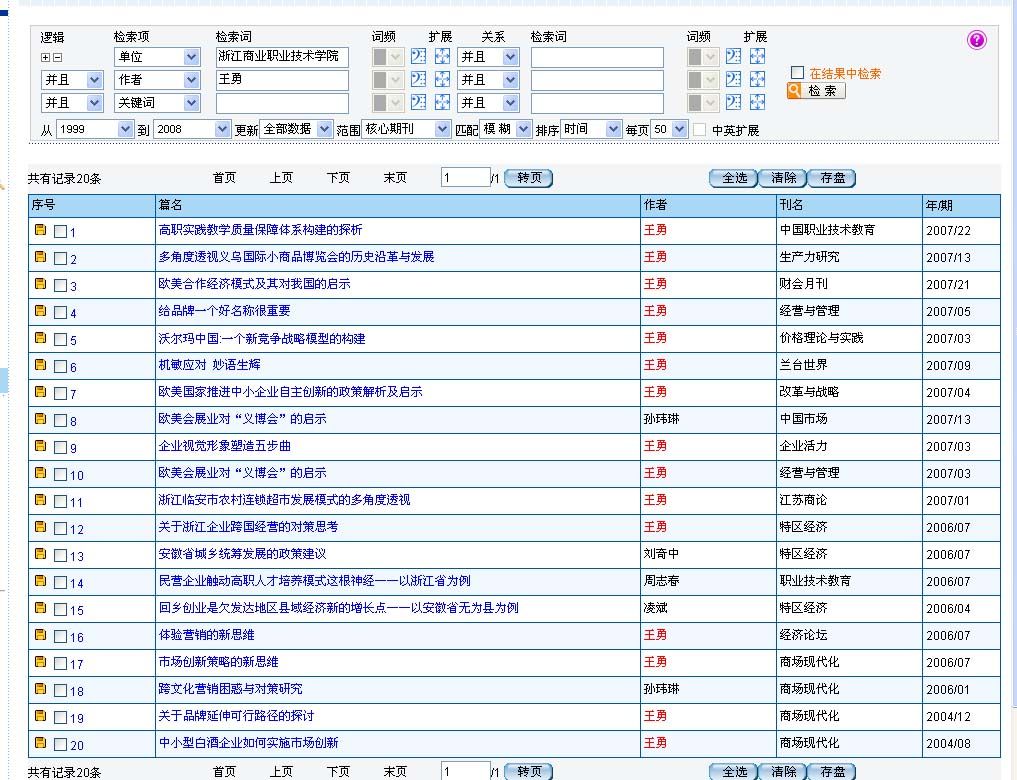
Task: Click the yellow record icon for row 12
Action: (x=40, y=526)
